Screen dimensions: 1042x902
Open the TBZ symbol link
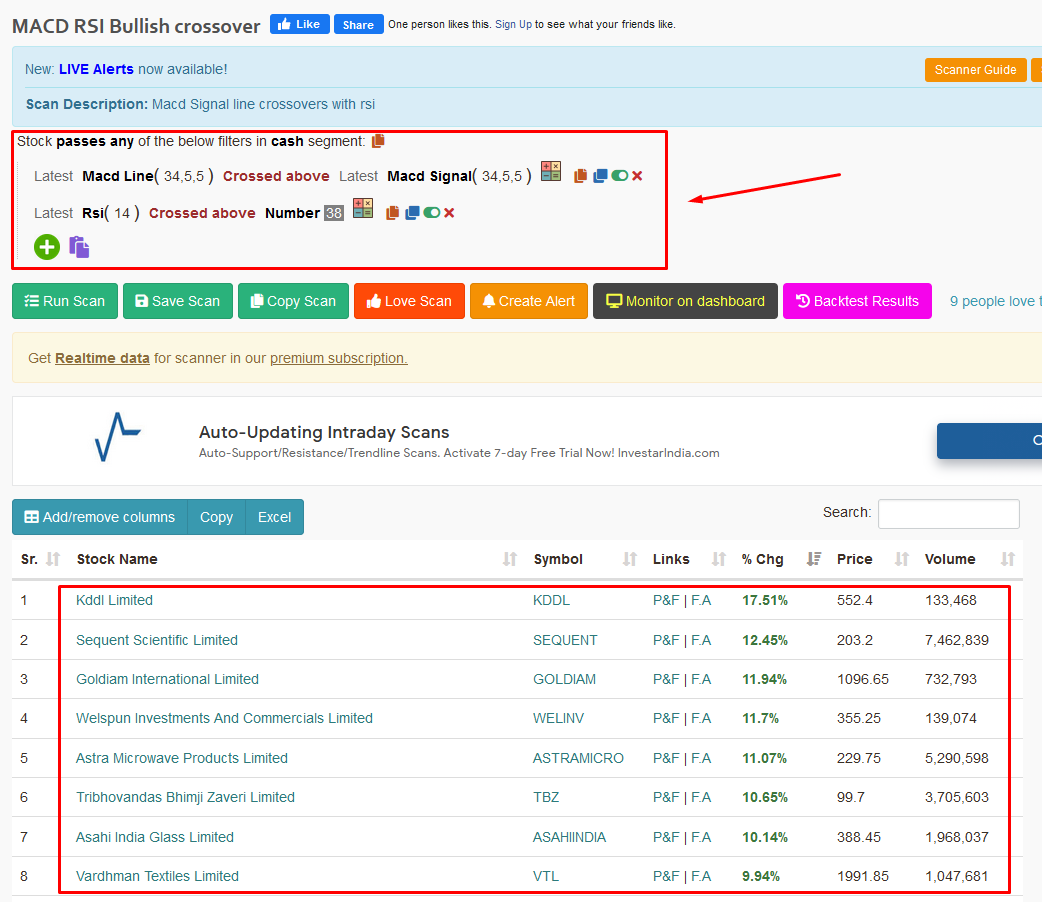click(546, 798)
